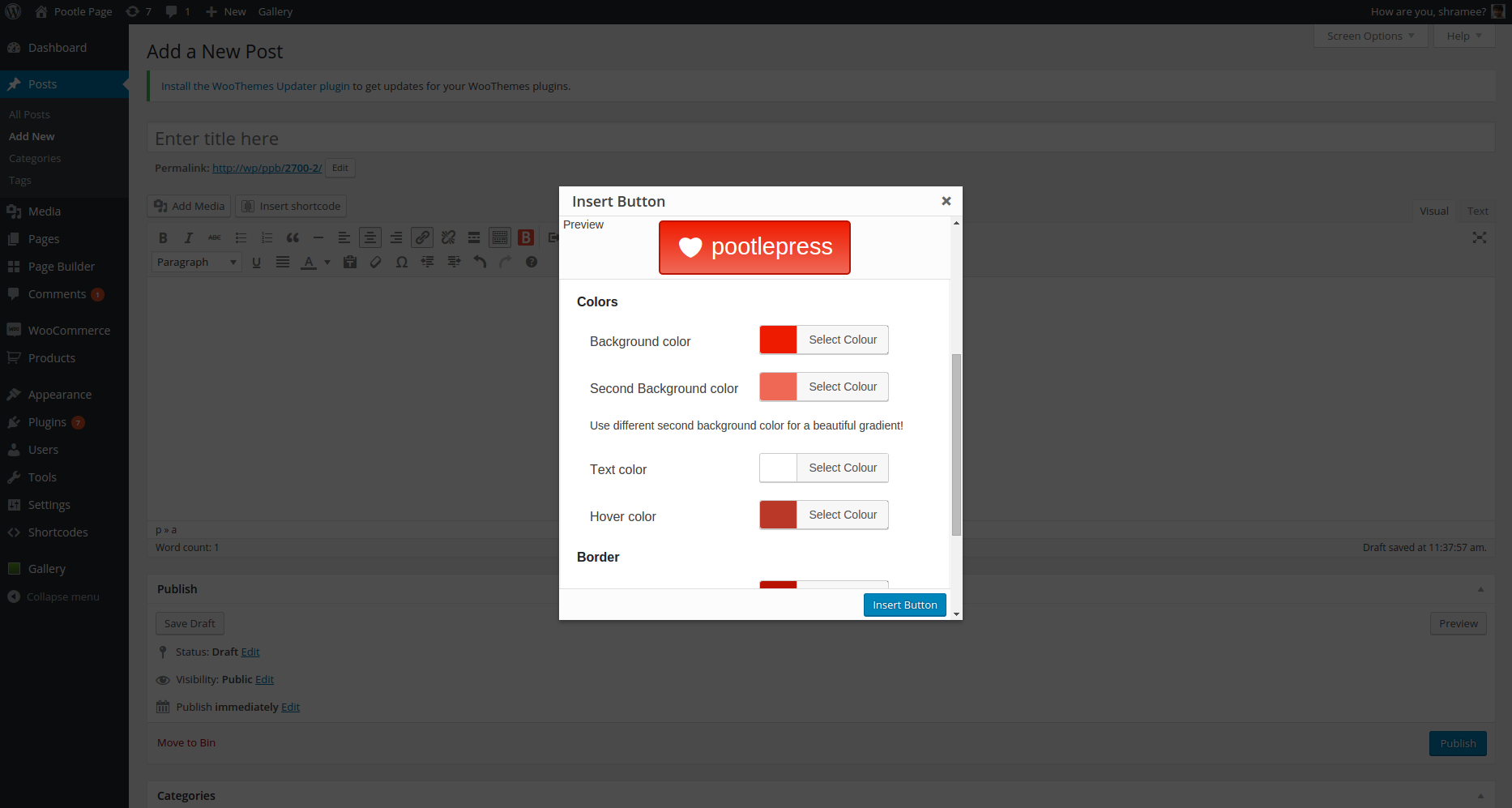Image resolution: width=1512 pixels, height=808 pixels.
Task: Pick the Background color swatch
Action: [779, 340]
